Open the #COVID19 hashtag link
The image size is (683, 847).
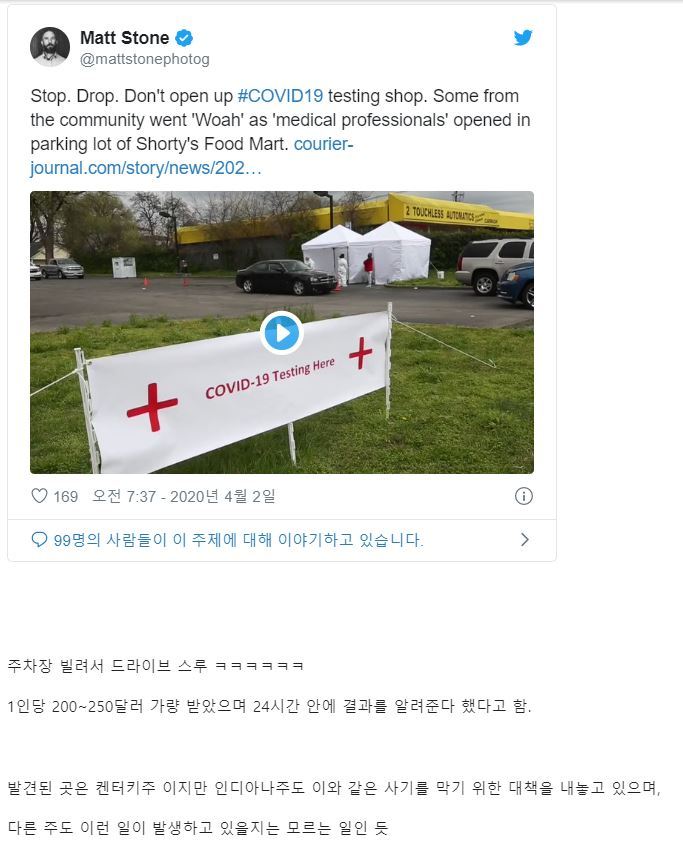[280, 96]
